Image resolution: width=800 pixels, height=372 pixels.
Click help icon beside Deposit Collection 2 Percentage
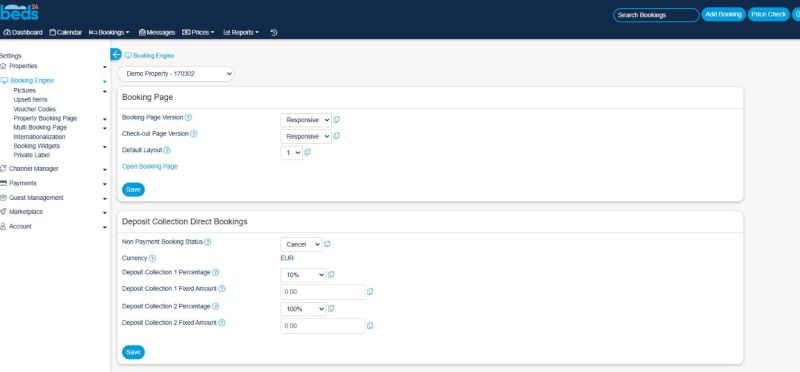pos(215,307)
